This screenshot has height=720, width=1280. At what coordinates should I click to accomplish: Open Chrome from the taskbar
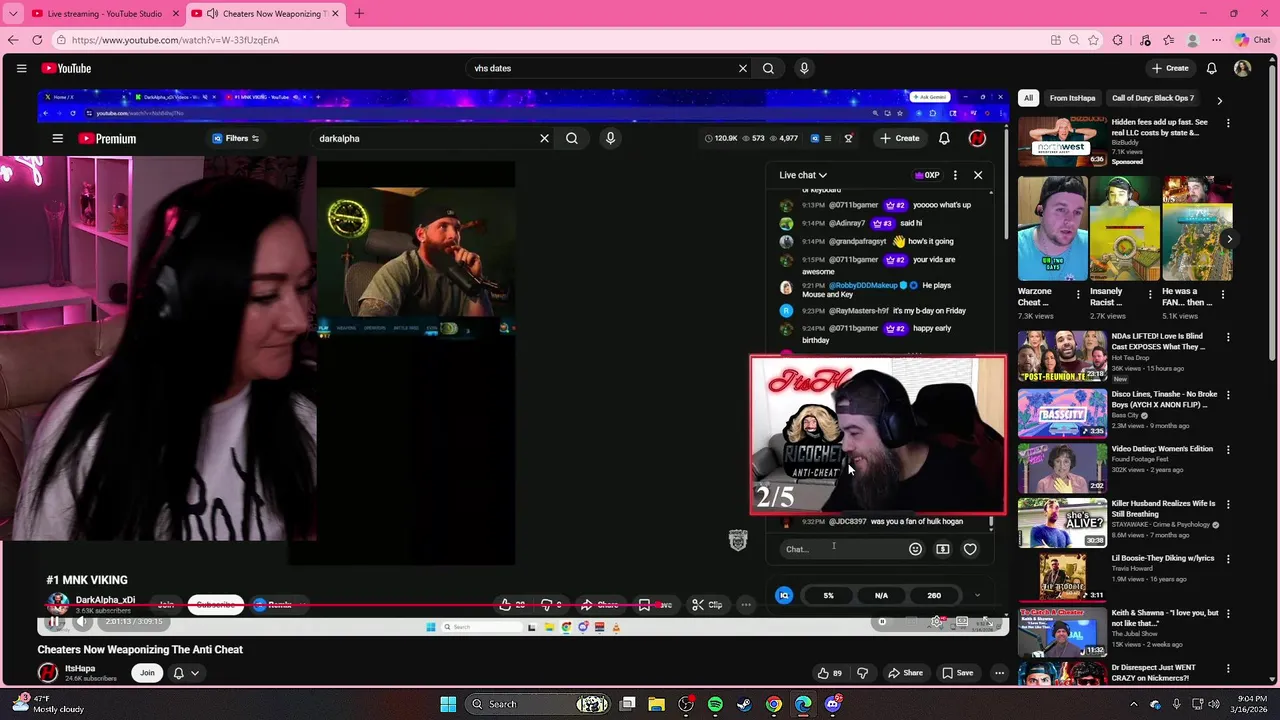pyautogui.click(x=774, y=704)
